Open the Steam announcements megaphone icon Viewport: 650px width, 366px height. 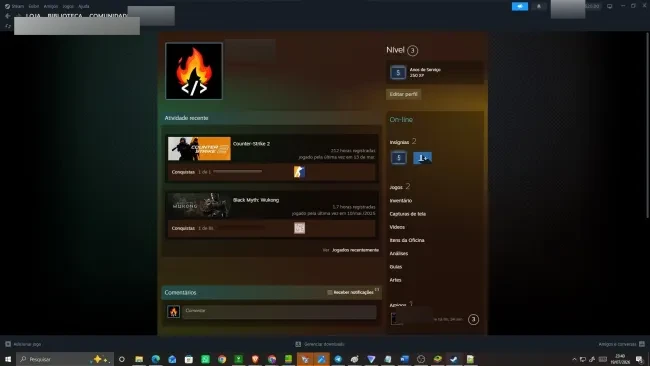tap(520, 6)
